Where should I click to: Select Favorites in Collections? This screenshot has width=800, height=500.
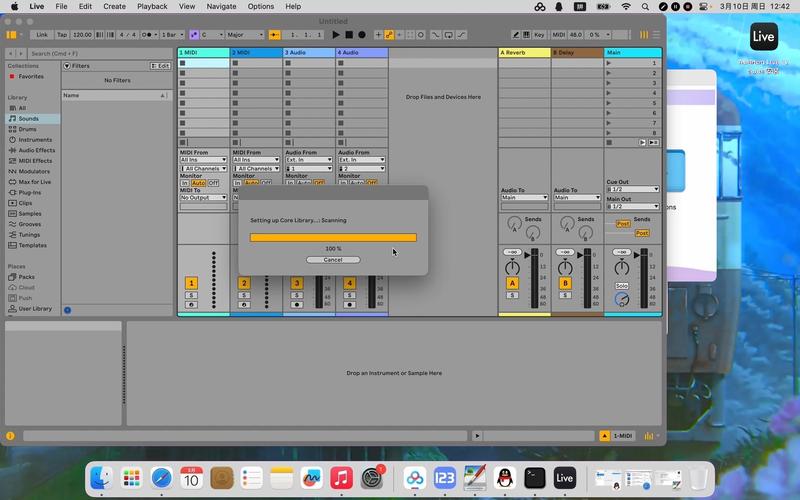coord(31,77)
